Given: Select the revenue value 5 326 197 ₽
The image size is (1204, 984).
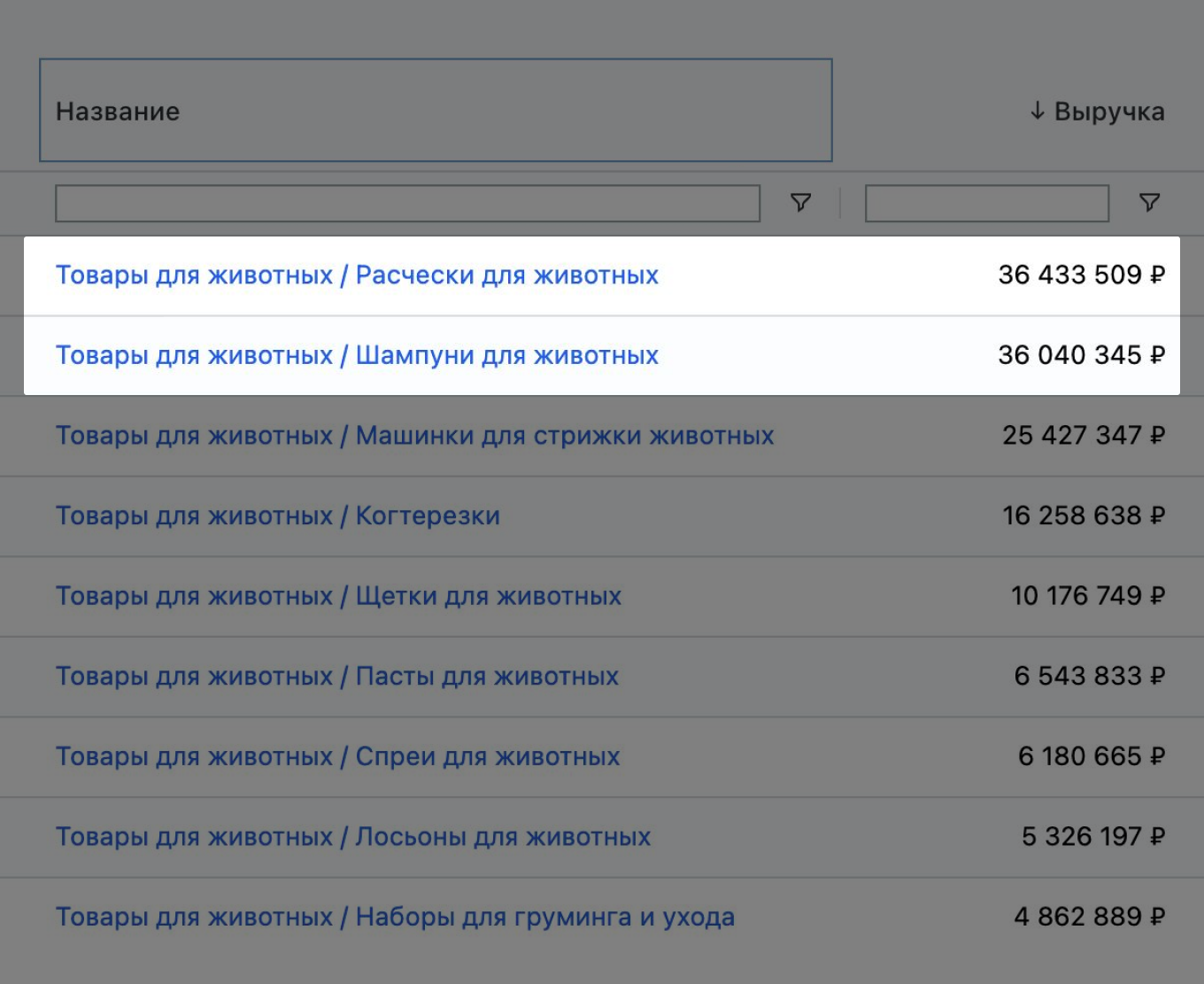Looking at the screenshot, I should (1093, 836).
